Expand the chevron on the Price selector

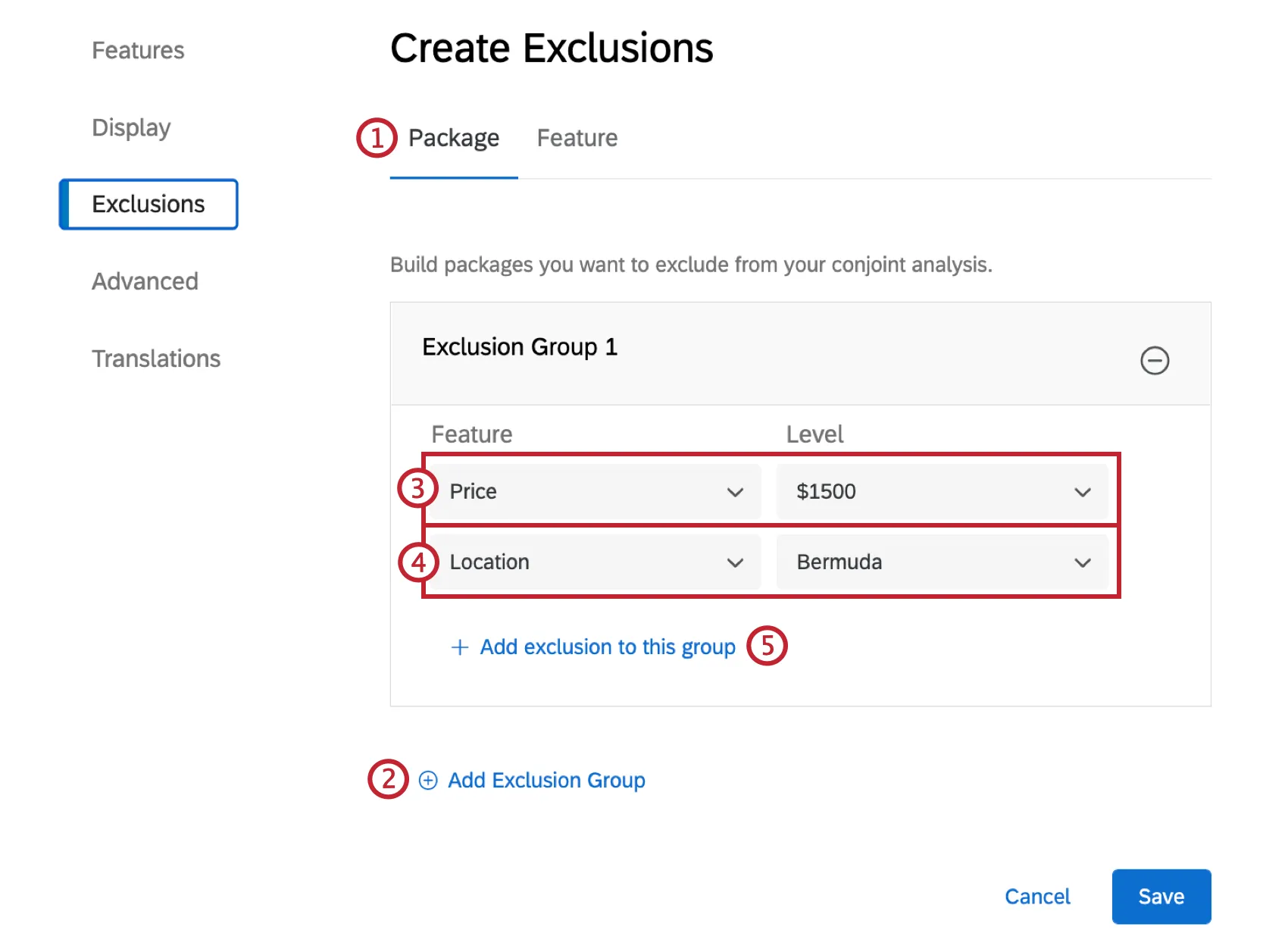734,492
